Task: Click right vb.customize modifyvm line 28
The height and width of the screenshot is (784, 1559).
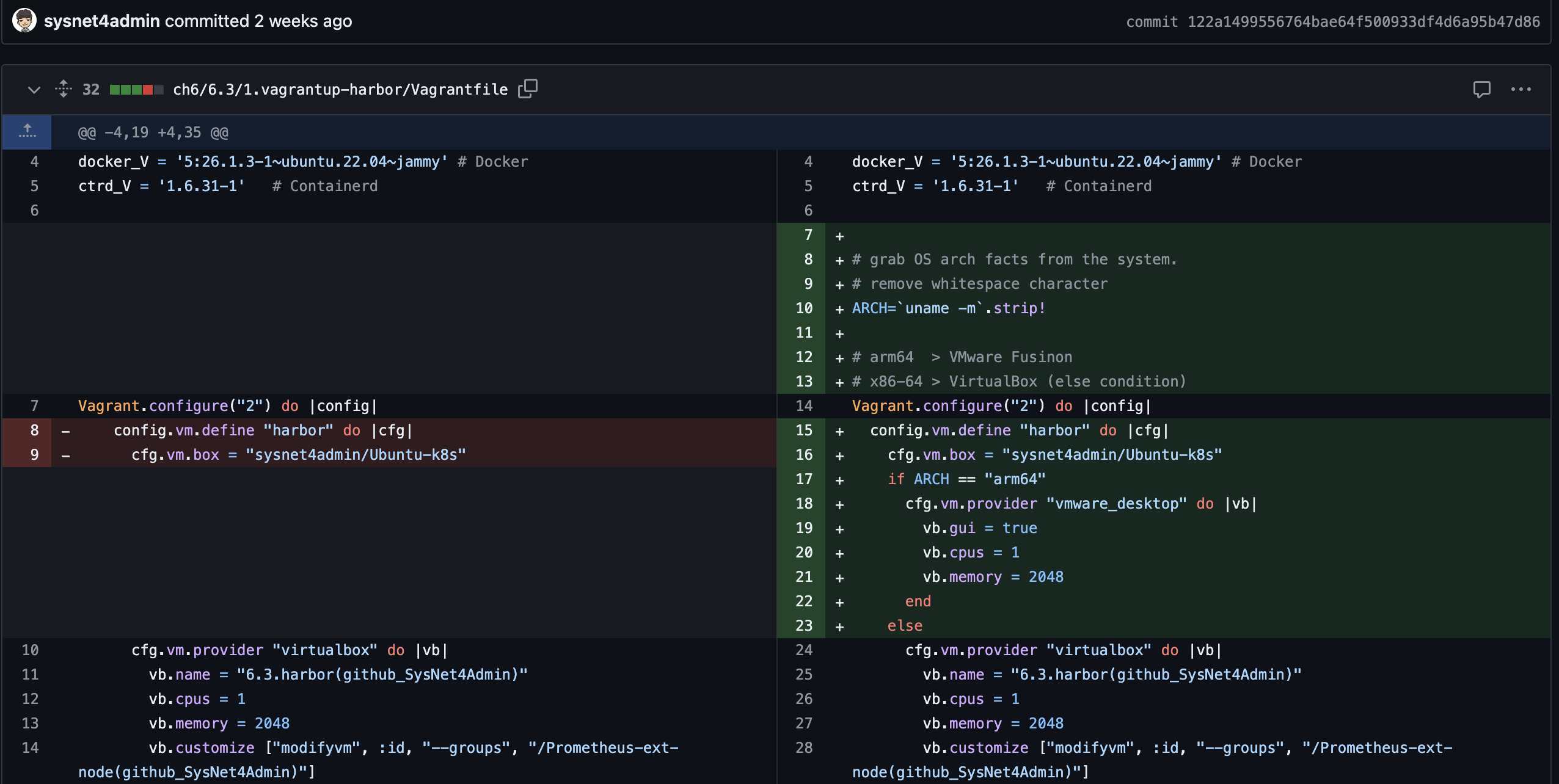Action: (1152, 760)
